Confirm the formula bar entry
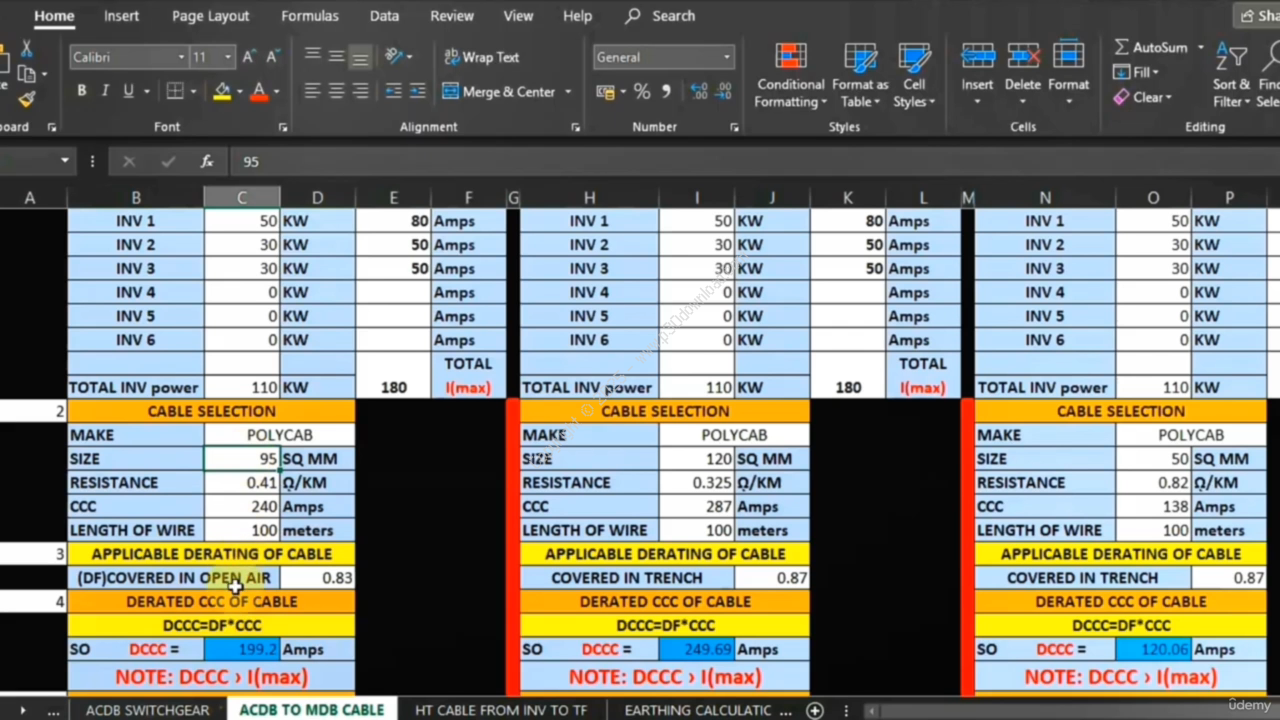Image resolution: width=1280 pixels, height=720 pixels. coord(167,161)
